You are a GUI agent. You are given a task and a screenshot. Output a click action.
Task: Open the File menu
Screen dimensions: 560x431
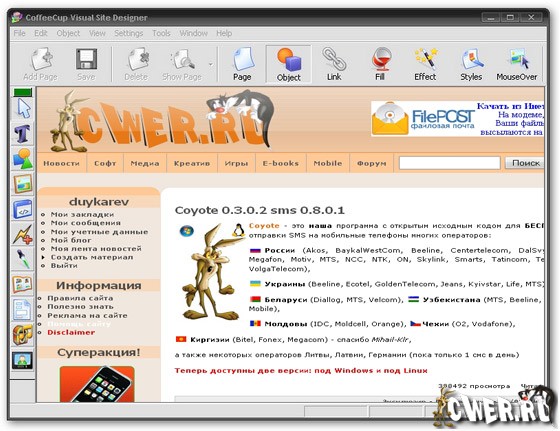(19, 33)
